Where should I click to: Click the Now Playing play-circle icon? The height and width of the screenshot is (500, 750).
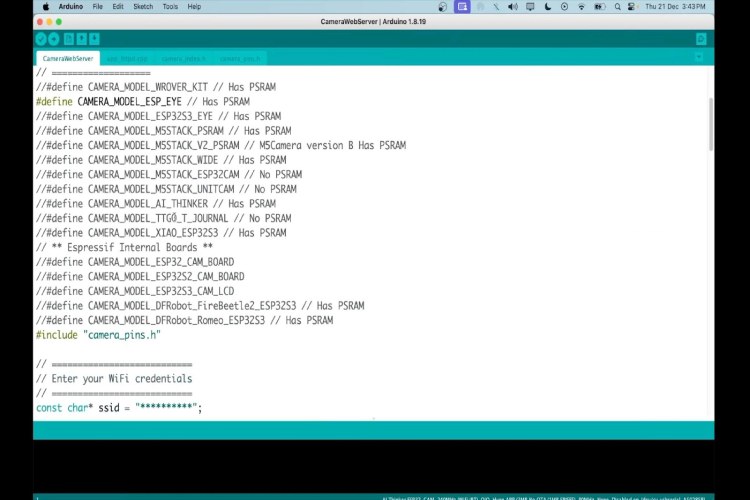(564, 7)
